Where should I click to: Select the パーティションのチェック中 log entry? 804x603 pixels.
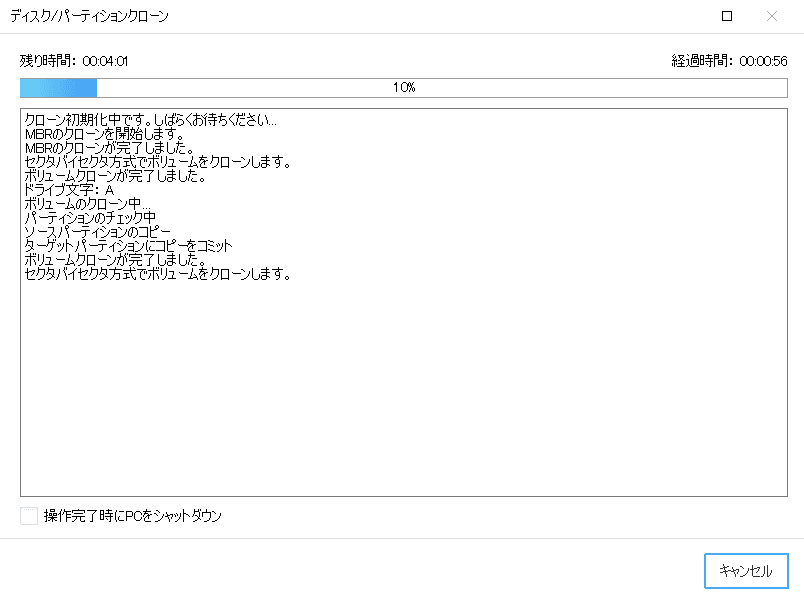(x=91, y=218)
